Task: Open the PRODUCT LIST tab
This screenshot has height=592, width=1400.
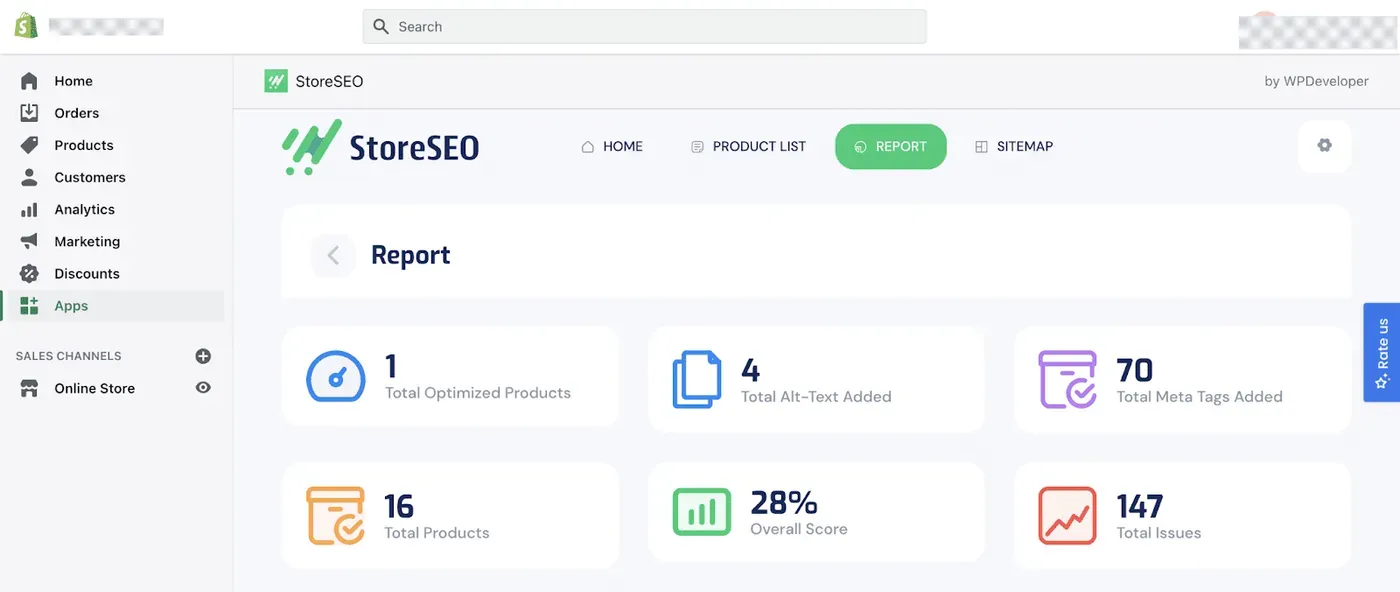Action: click(748, 146)
